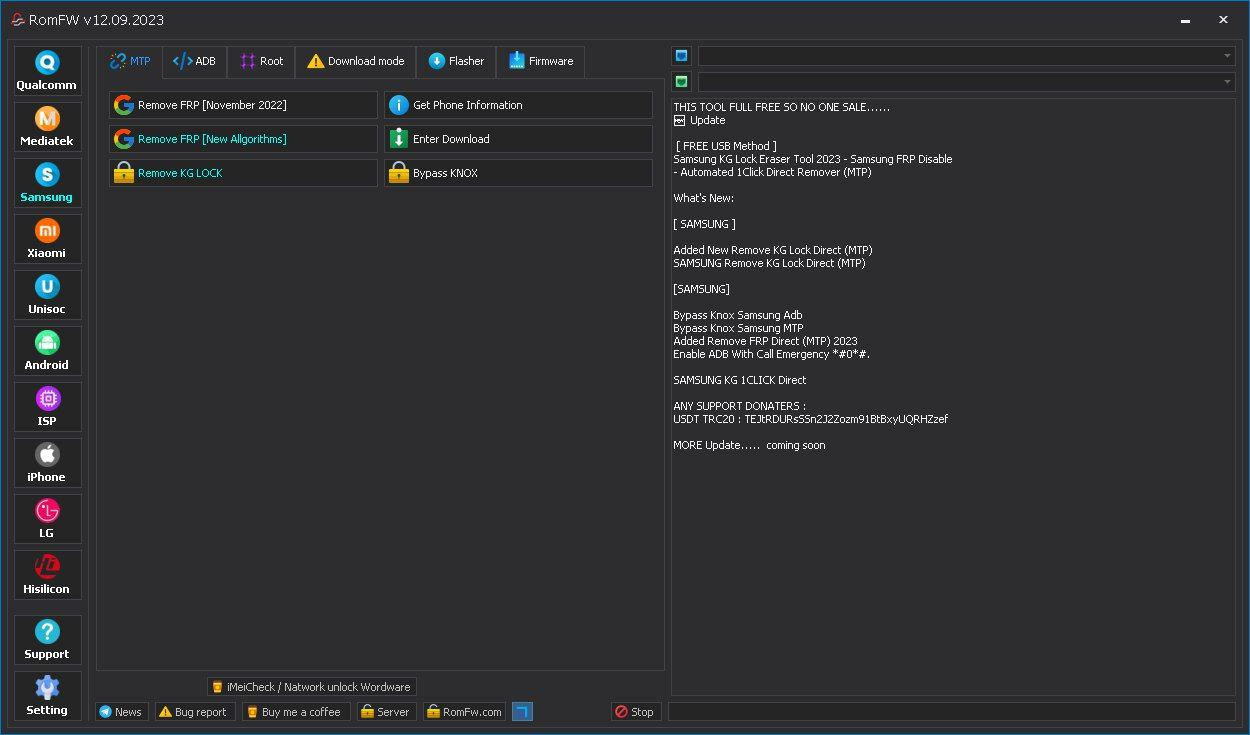Open the ISP chip section
Screen dimensions: 1250x735
[x=47, y=407]
